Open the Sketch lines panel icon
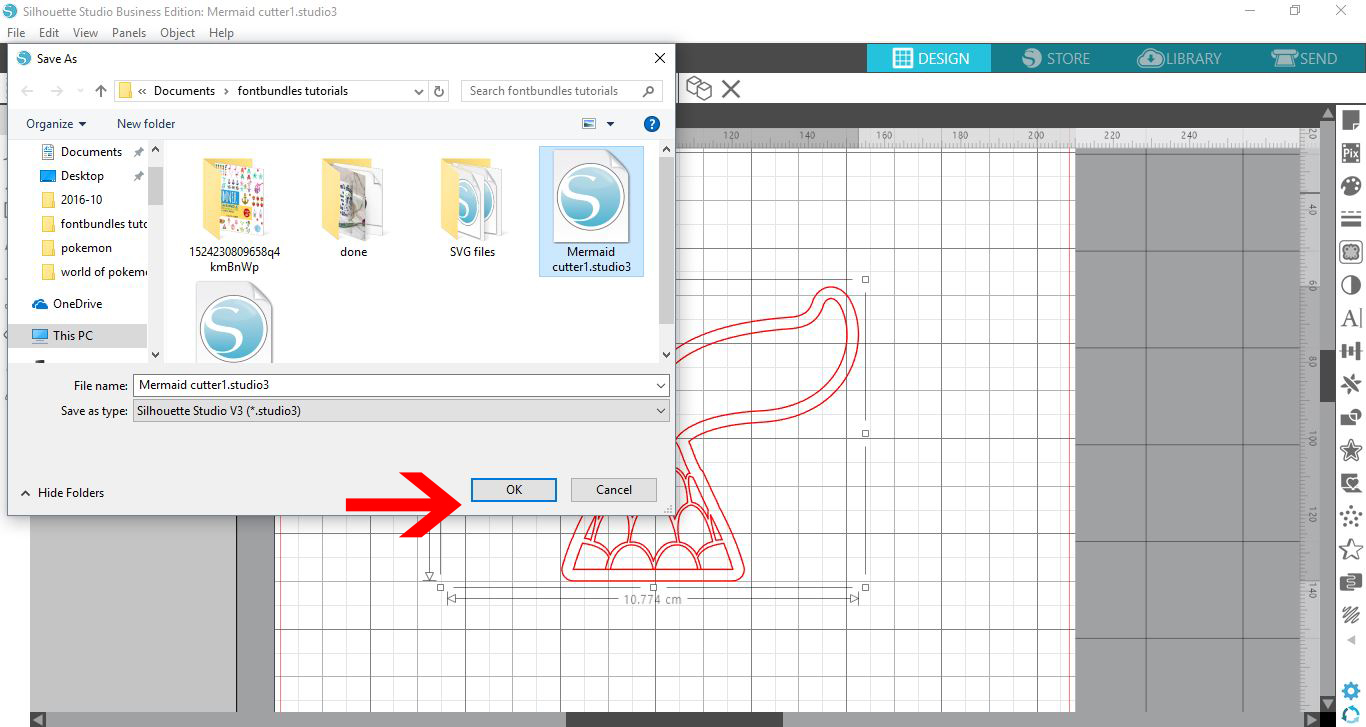 pos(1351,615)
